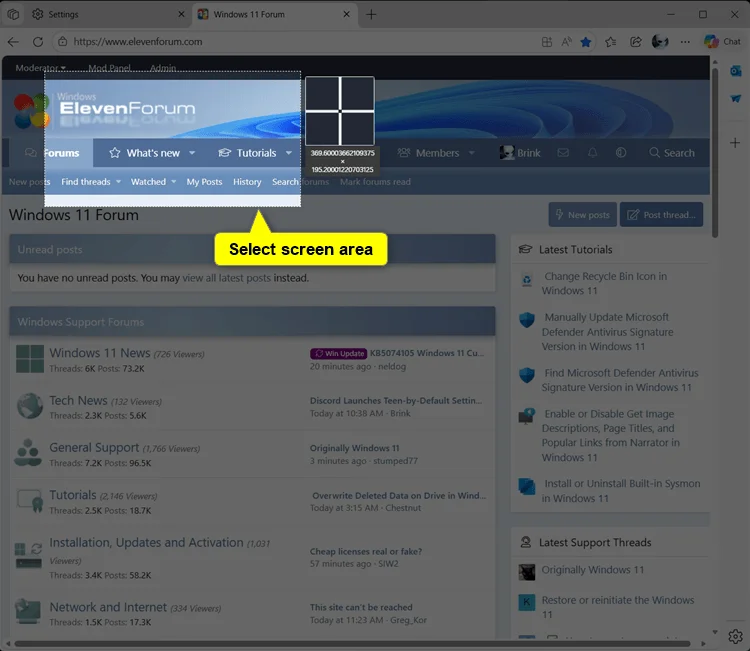Open the General Support forum
750x651 pixels.
(94, 447)
